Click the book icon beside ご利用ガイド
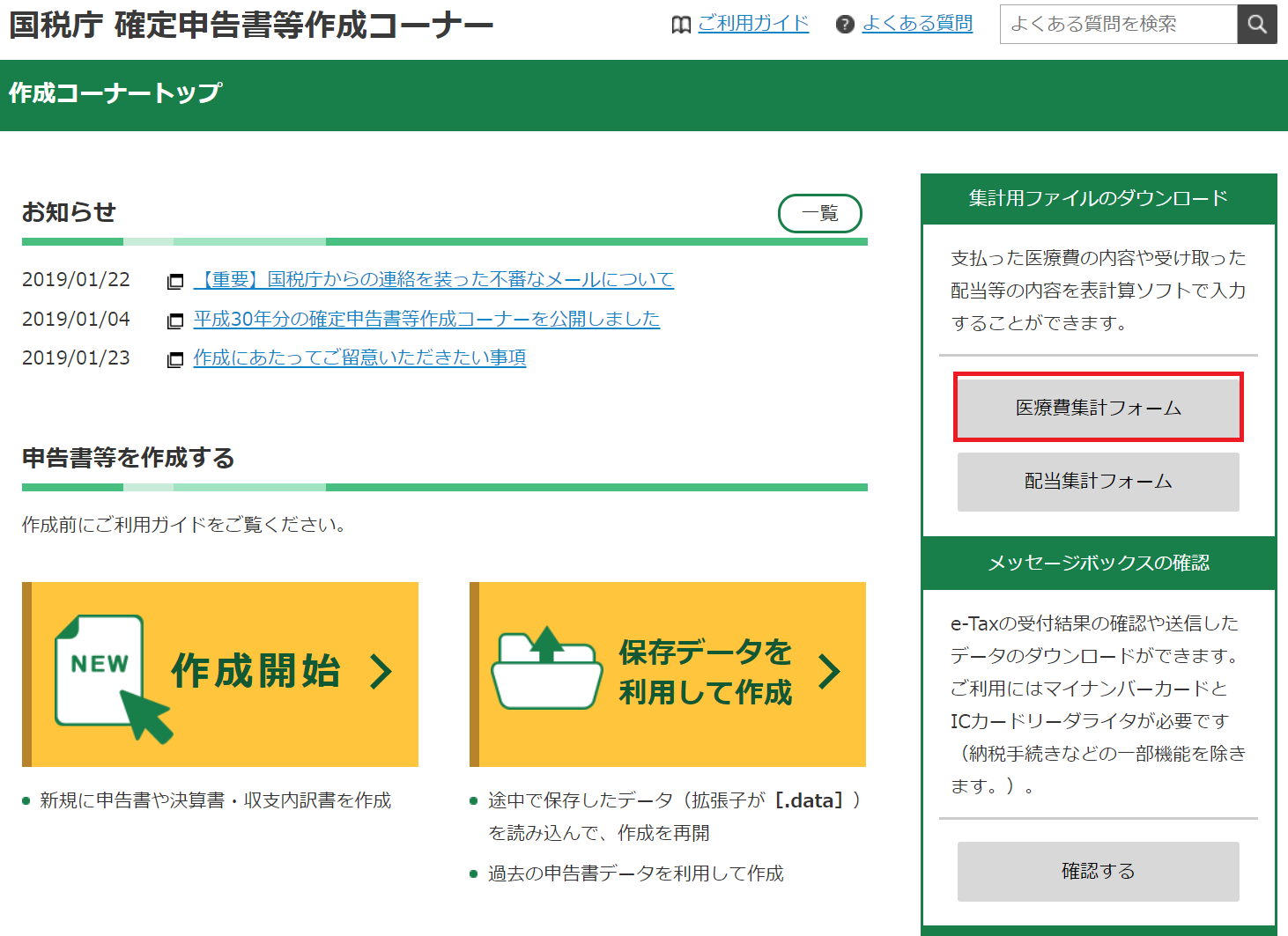Viewport: 1288px width, 936px height. pyautogui.click(x=681, y=25)
